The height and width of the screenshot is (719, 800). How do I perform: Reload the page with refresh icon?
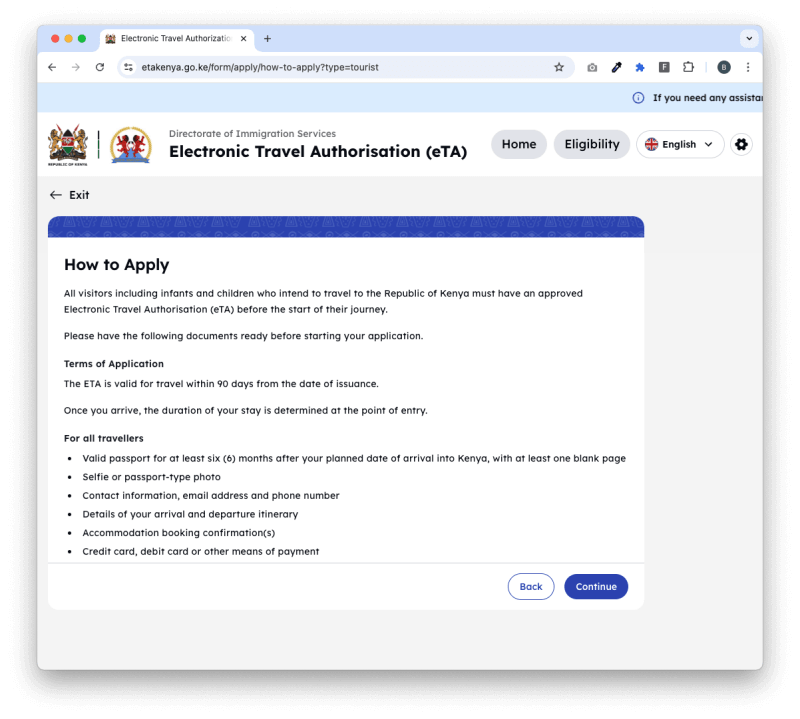coord(100,67)
